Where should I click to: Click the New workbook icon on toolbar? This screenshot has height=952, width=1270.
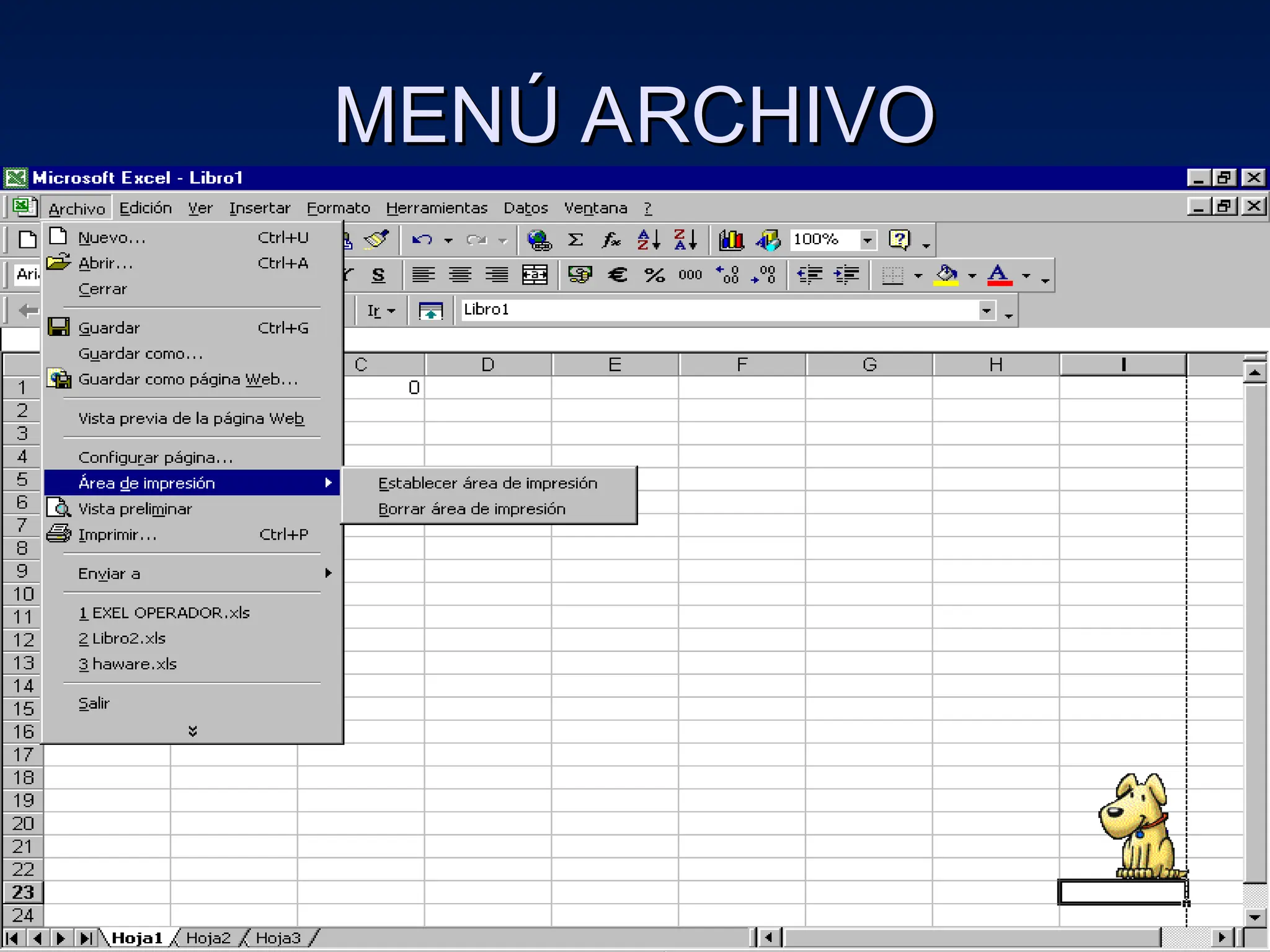pos(27,239)
